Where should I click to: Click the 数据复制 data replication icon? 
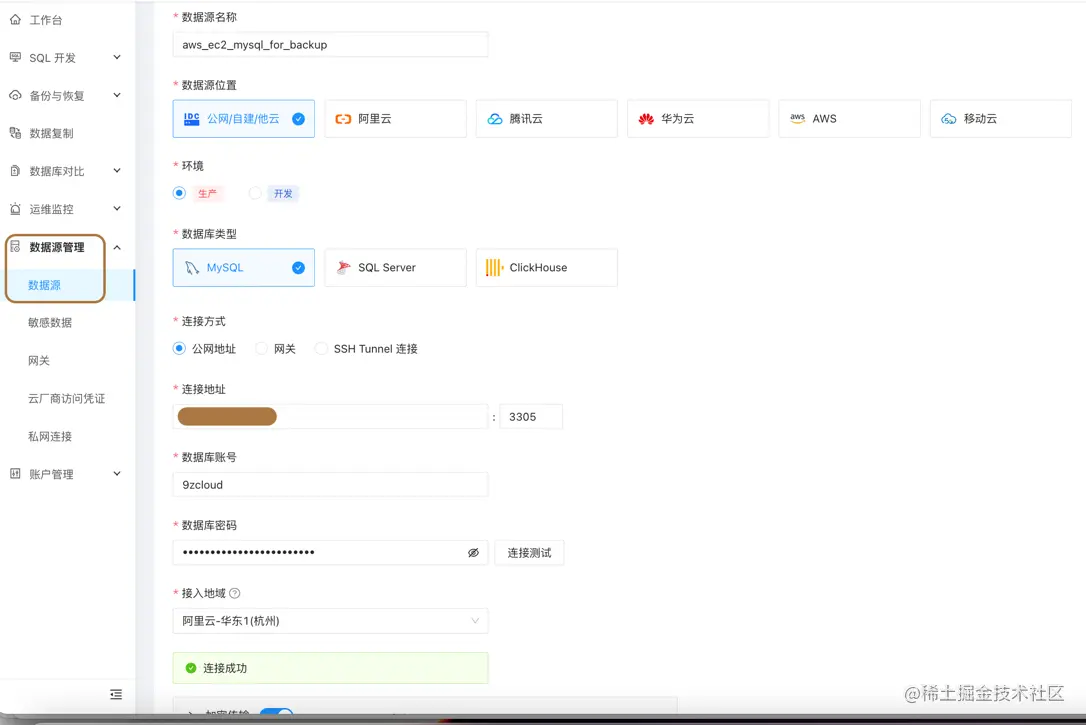pos(18,132)
